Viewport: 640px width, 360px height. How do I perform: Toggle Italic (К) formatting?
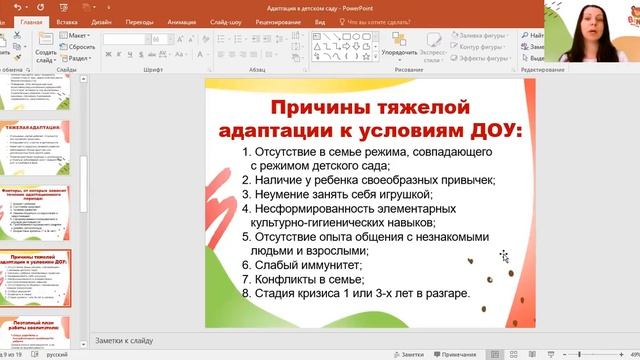tap(119, 54)
